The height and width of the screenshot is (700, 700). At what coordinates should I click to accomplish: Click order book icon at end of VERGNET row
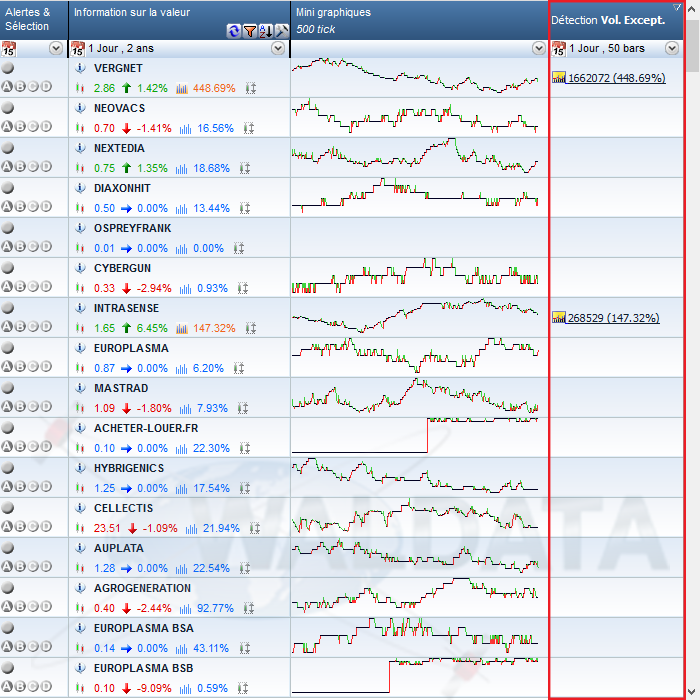coord(251,88)
